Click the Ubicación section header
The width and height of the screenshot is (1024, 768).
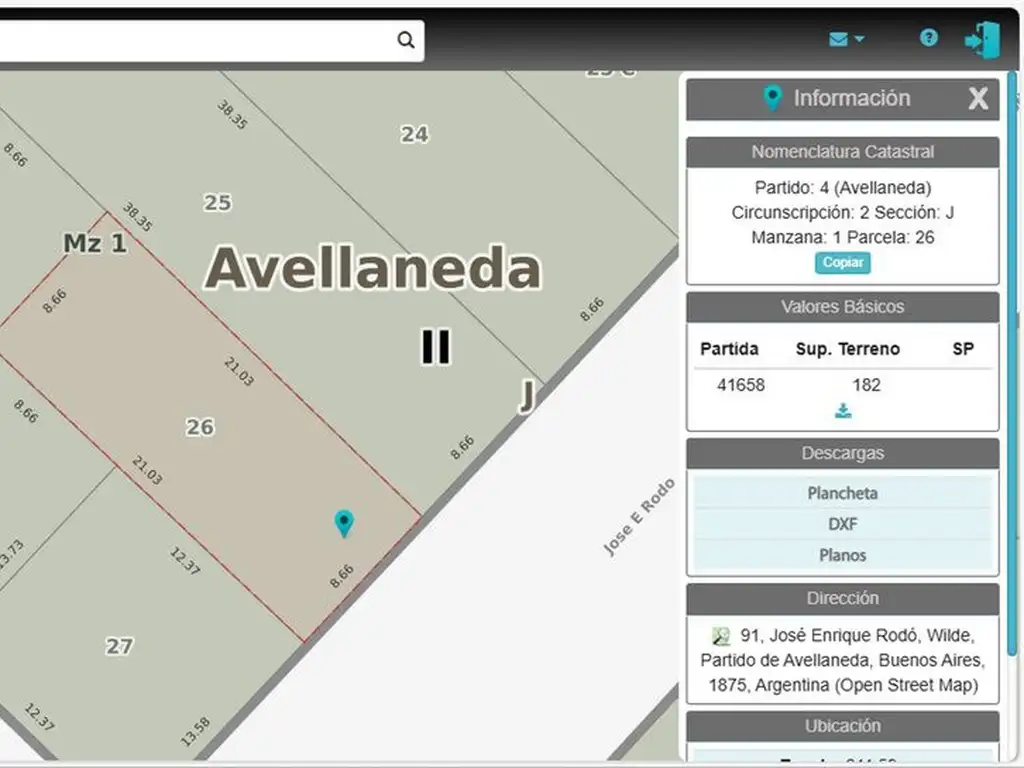coord(842,726)
